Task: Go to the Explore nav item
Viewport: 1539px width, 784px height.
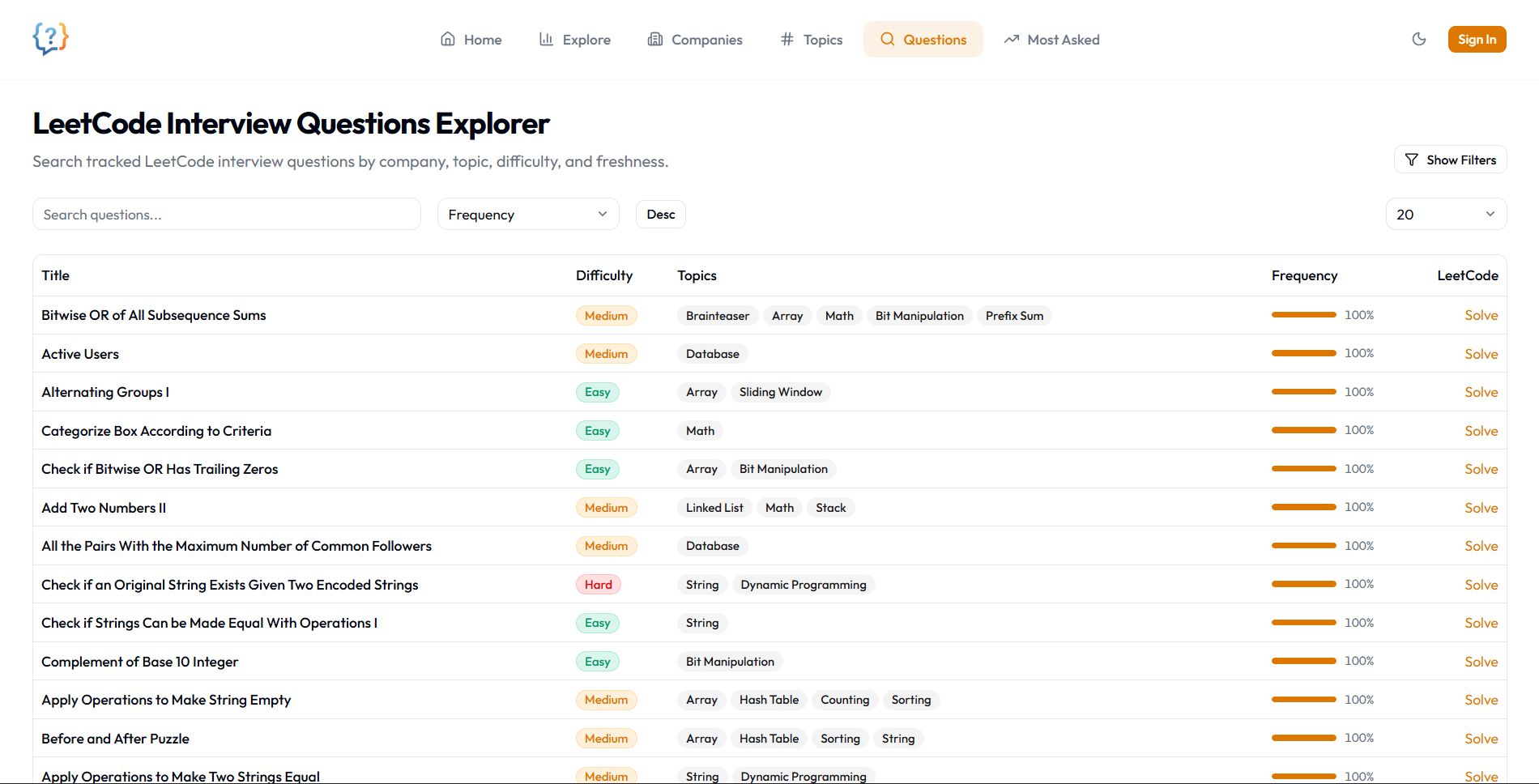Action: (x=575, y=40)
